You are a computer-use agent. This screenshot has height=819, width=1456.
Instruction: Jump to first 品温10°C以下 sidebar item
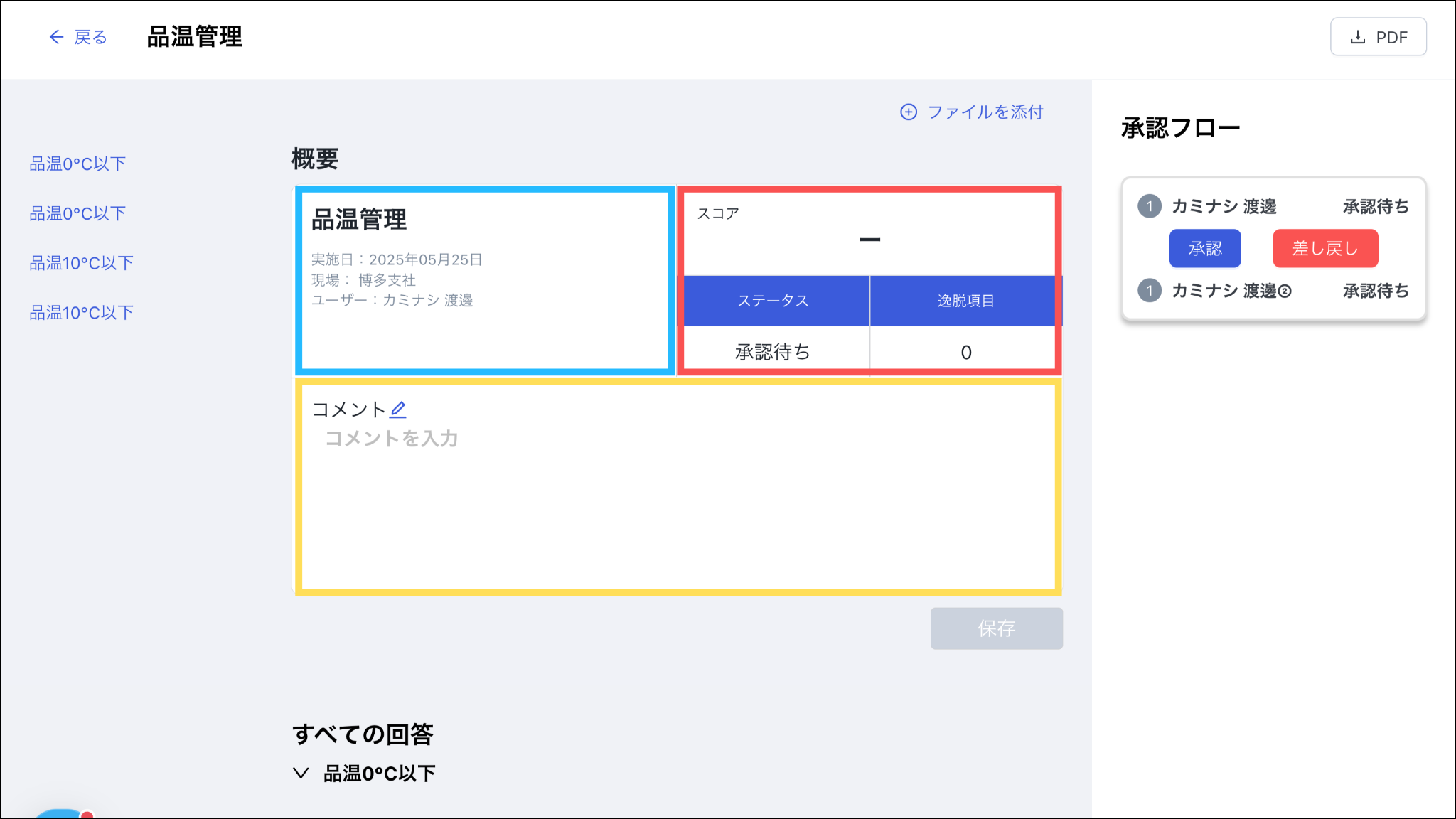(81, 263)
